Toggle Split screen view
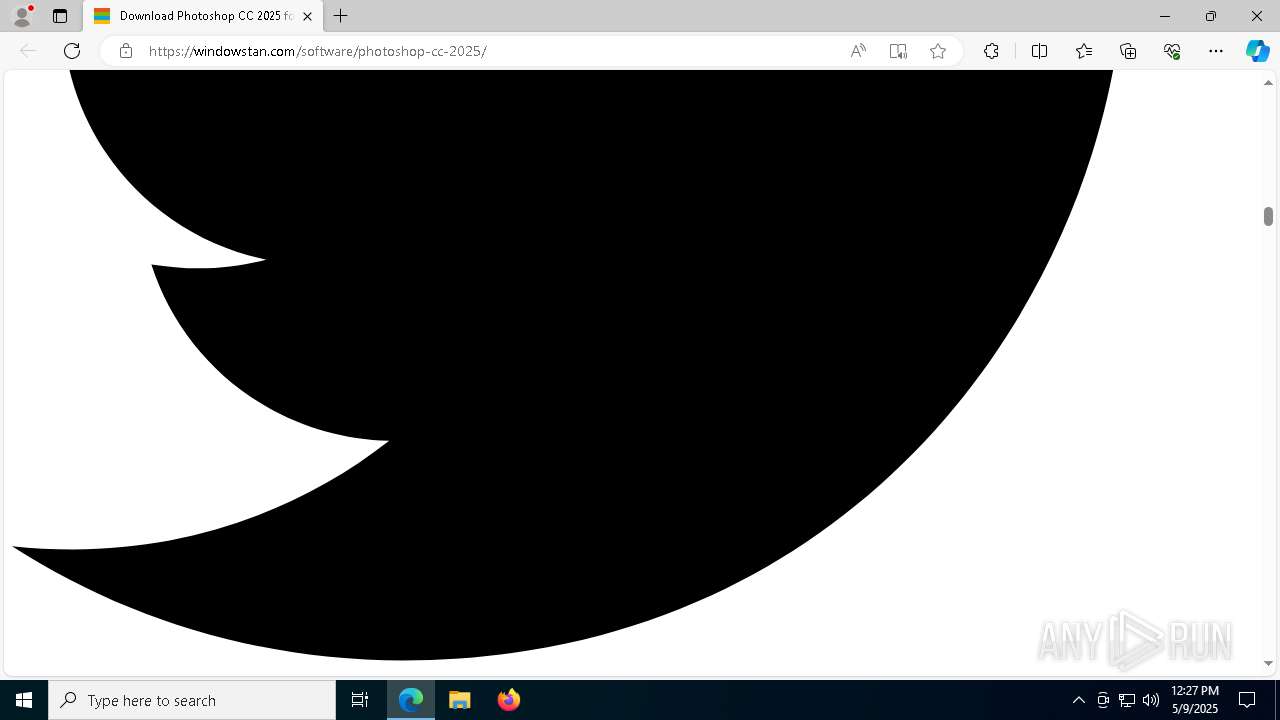The height and width of the screenshot is (720, 1280). tap(1039, 51)
